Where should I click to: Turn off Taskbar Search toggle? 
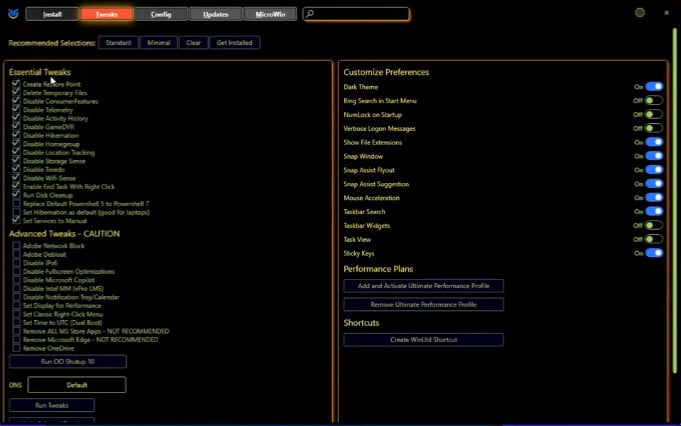654,211
